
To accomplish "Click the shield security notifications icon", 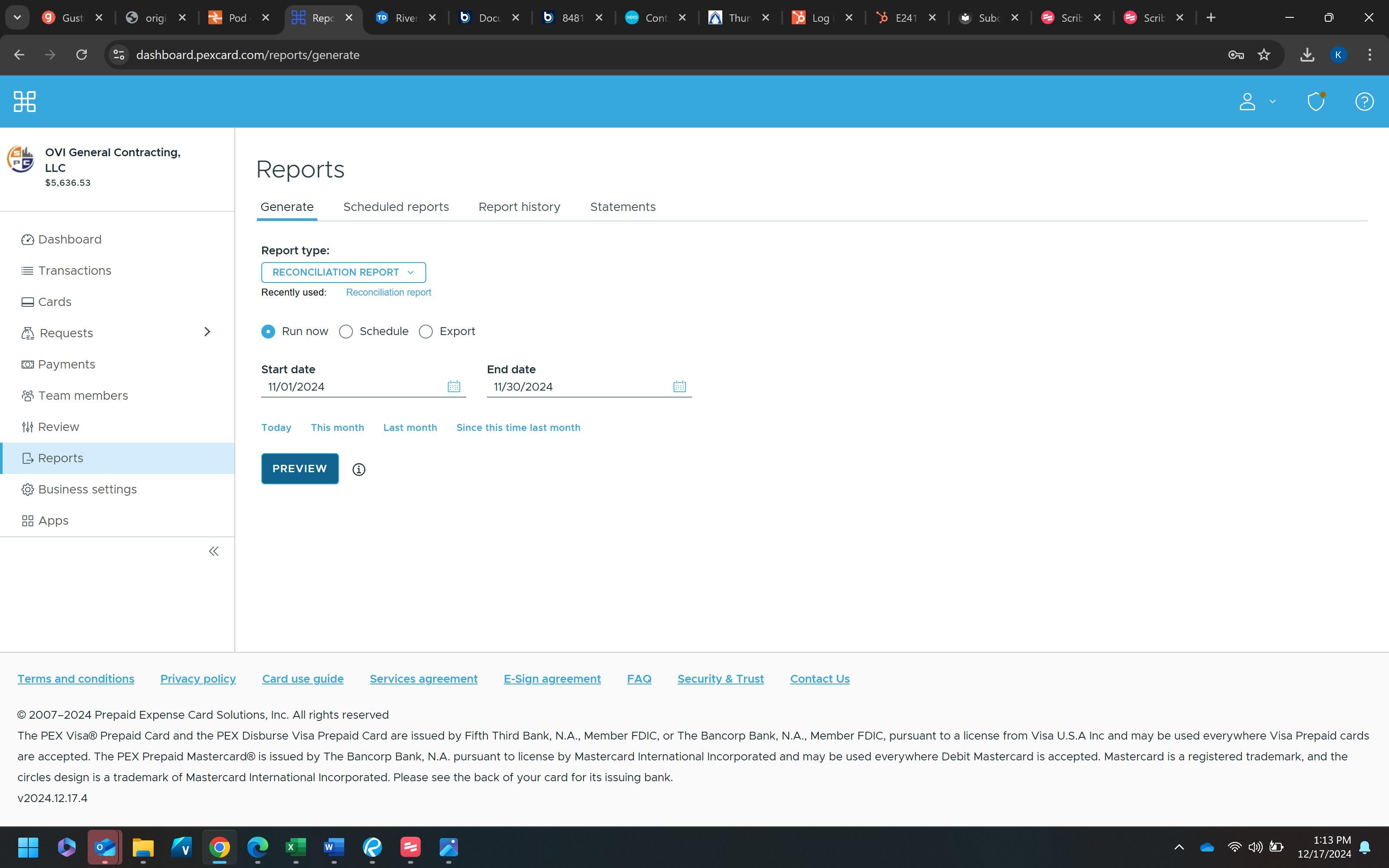I will click(1316, 102).
